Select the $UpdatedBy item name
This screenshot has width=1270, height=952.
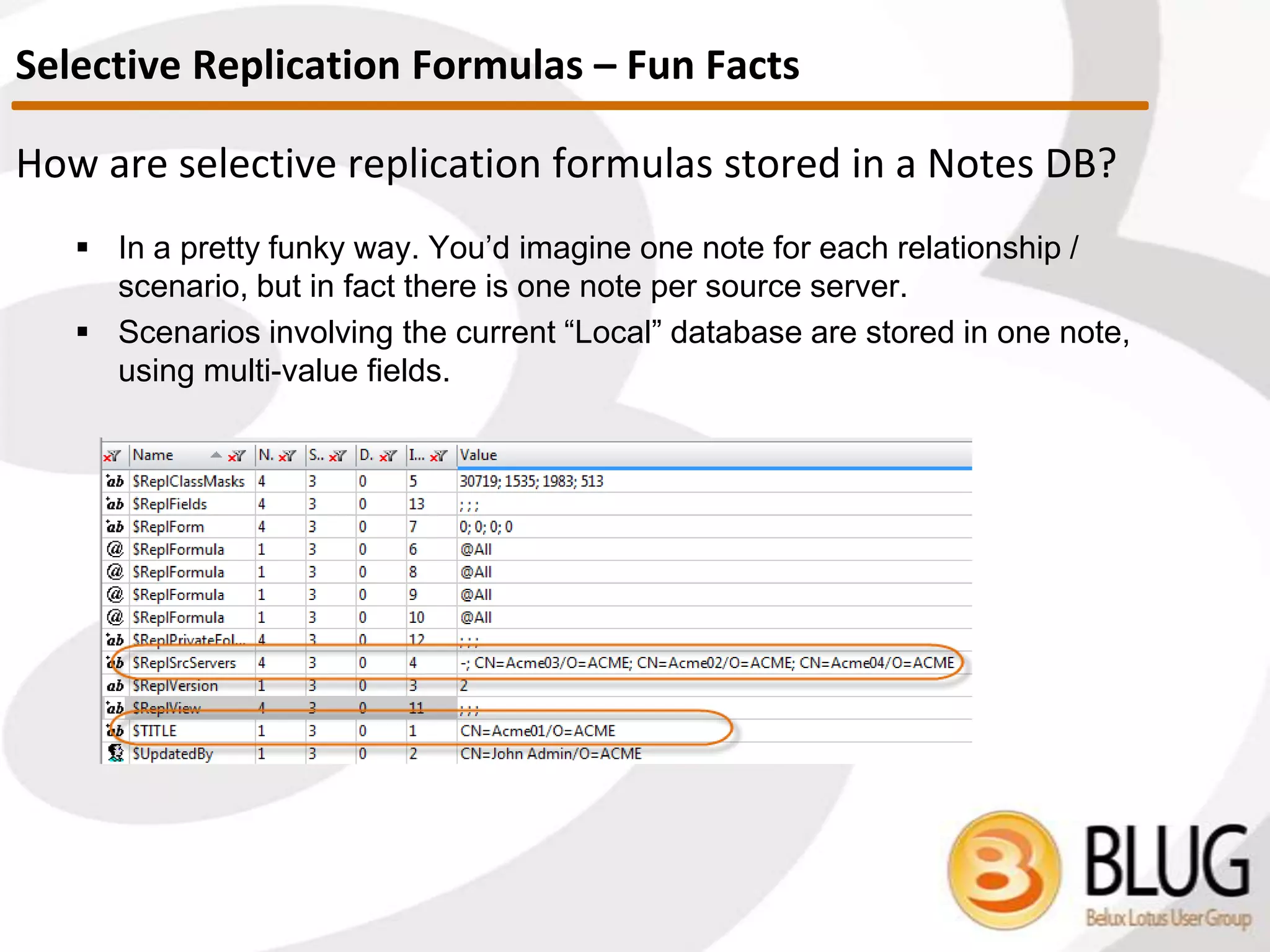pyautogui.click(x=173, y=754)
